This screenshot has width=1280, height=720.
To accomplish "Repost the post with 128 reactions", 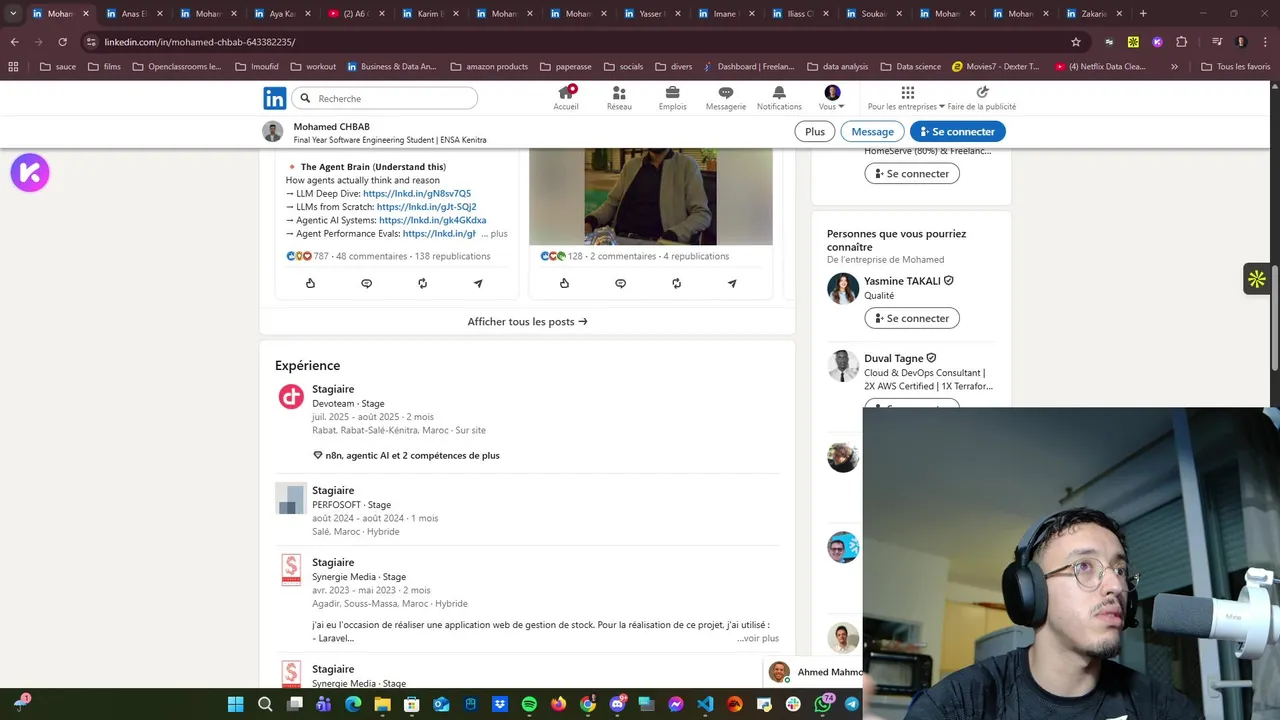I will 676,283.
